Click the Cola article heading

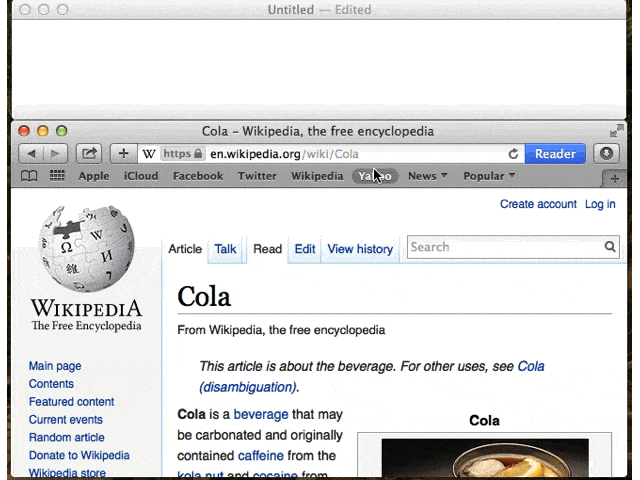click(x=204, y=296)
